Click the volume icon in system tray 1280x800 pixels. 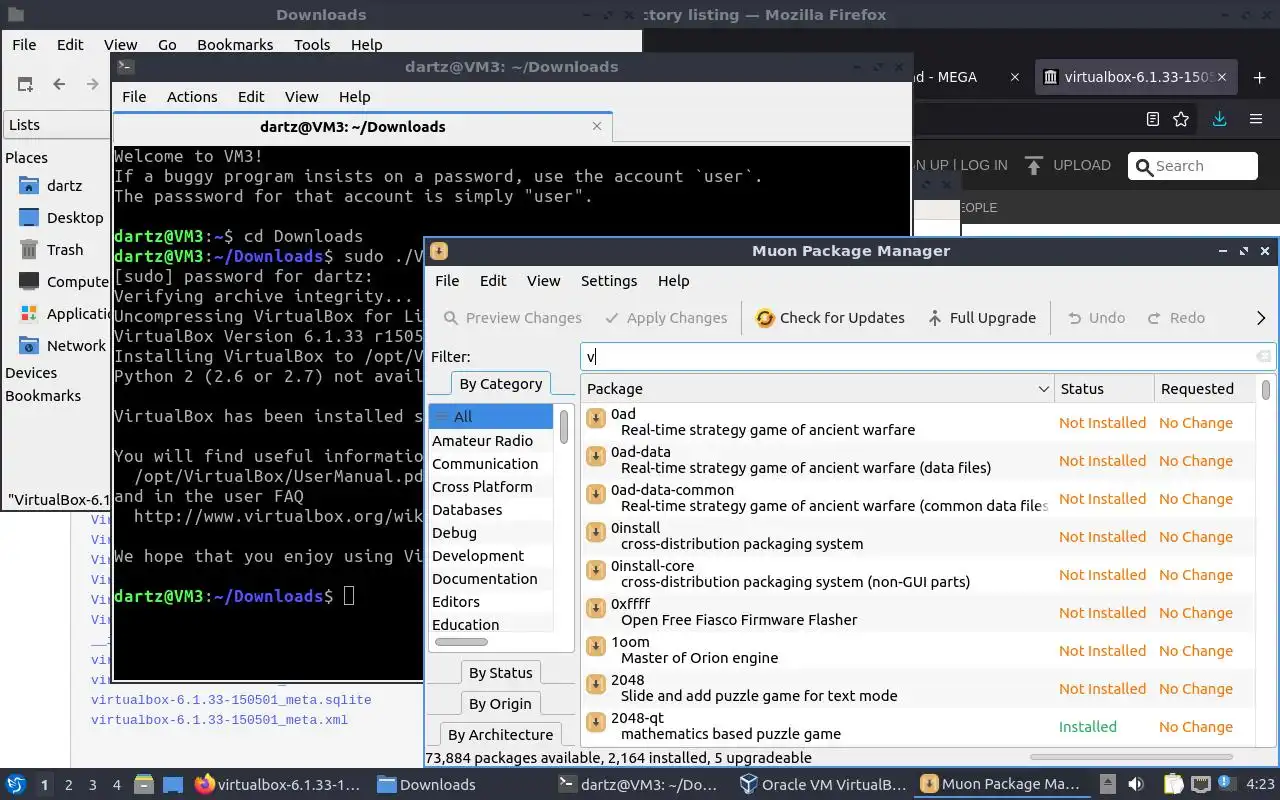[1136, 785]
